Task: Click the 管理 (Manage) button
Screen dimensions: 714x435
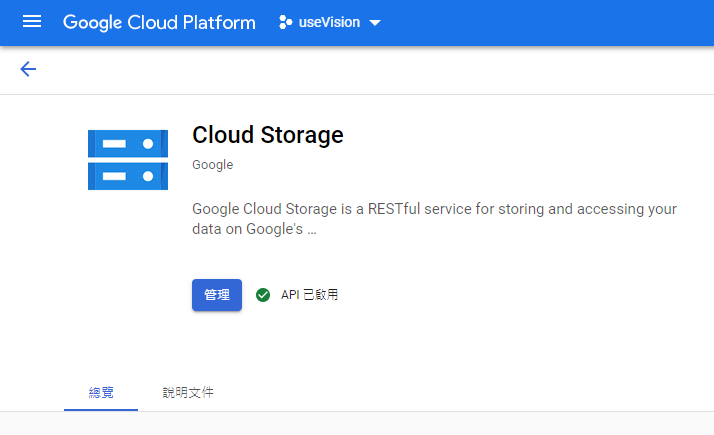Action: (217, 295)
